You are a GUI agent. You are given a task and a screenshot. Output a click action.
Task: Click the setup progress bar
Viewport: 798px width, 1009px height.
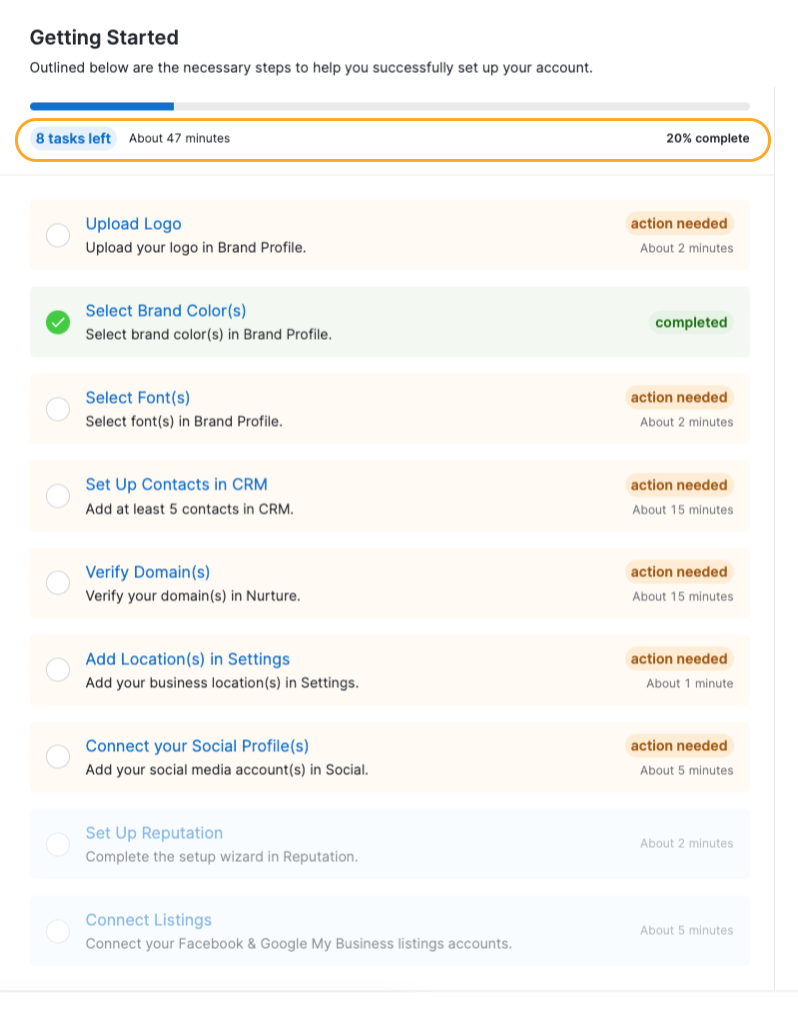390,106
